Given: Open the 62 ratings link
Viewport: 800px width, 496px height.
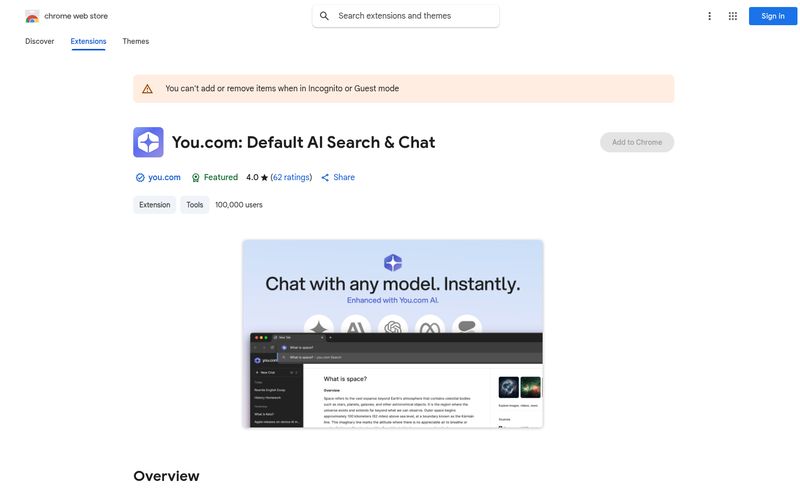Looking at the screenshot, I should [x=291, y=178].
